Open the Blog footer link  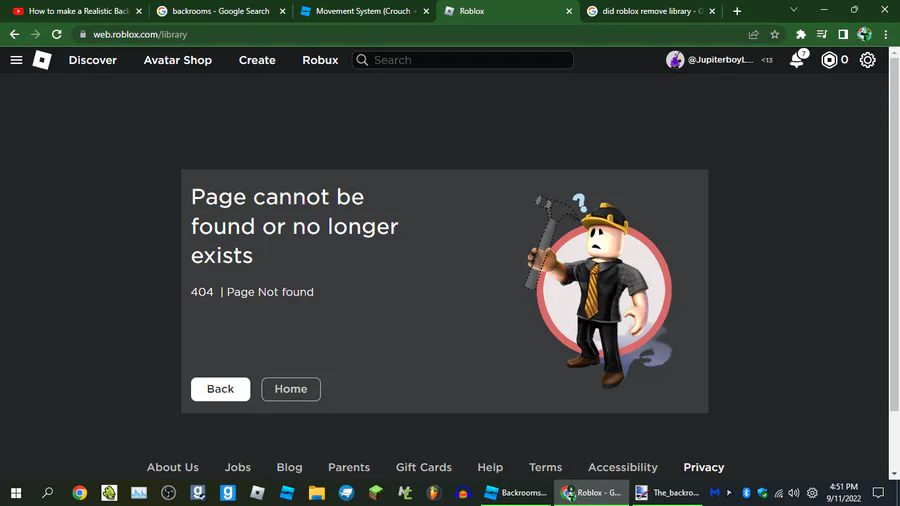pos(289,467)
